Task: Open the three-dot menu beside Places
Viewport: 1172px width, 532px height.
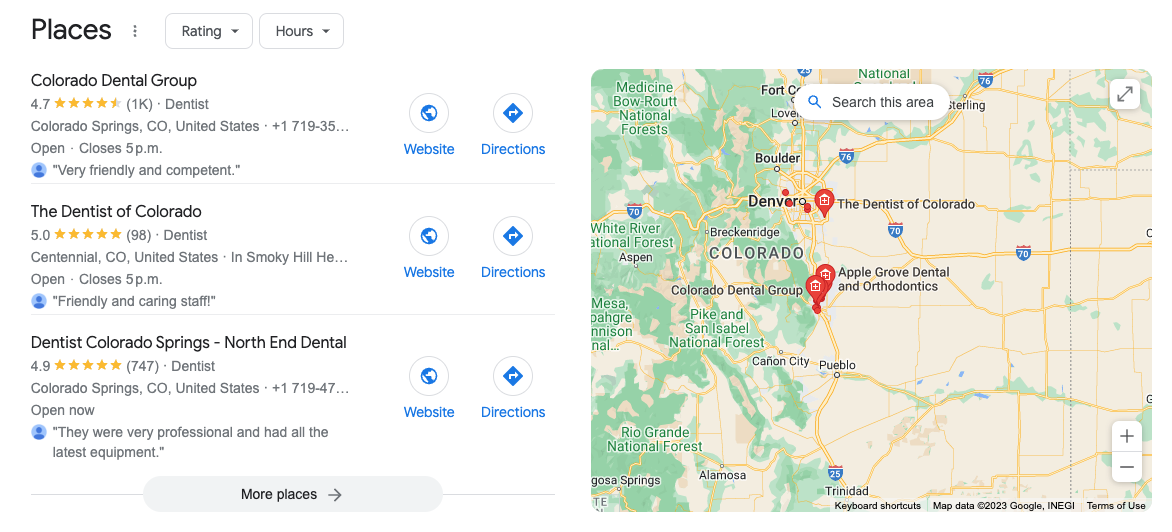Action: click(135, 31)
